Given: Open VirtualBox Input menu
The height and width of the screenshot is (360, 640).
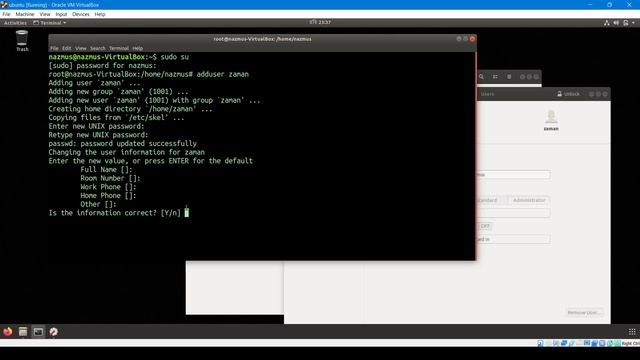Looking at the screenshot, I should pos(61,14).
